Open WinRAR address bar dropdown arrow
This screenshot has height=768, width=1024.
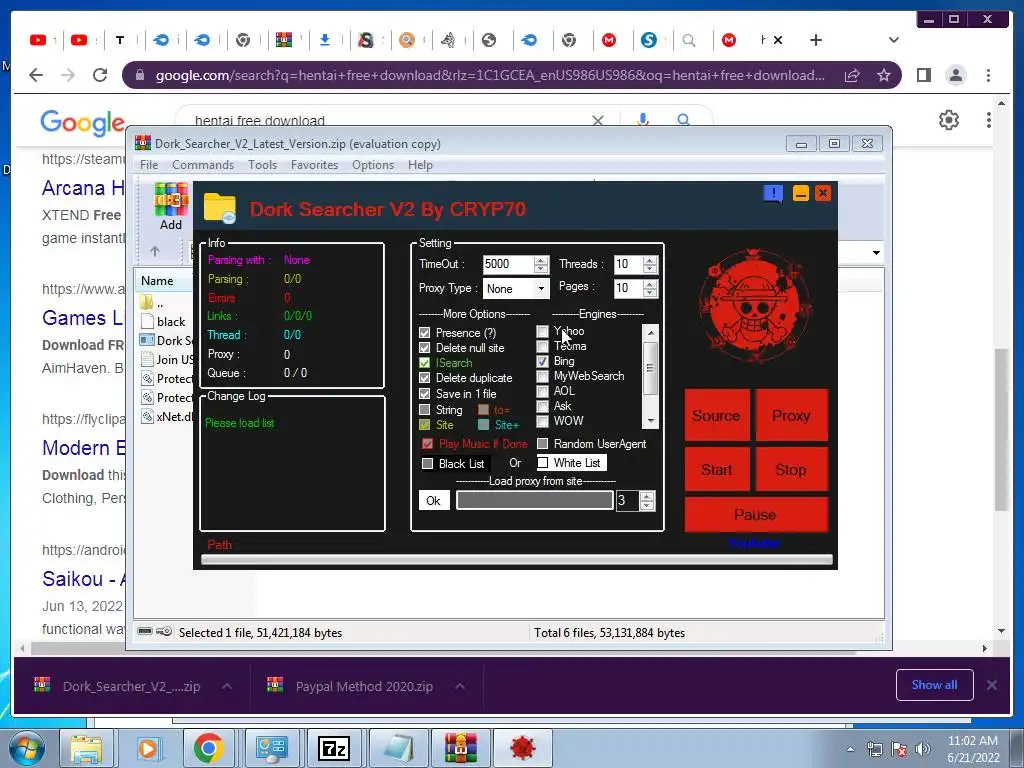pos(876,253)
